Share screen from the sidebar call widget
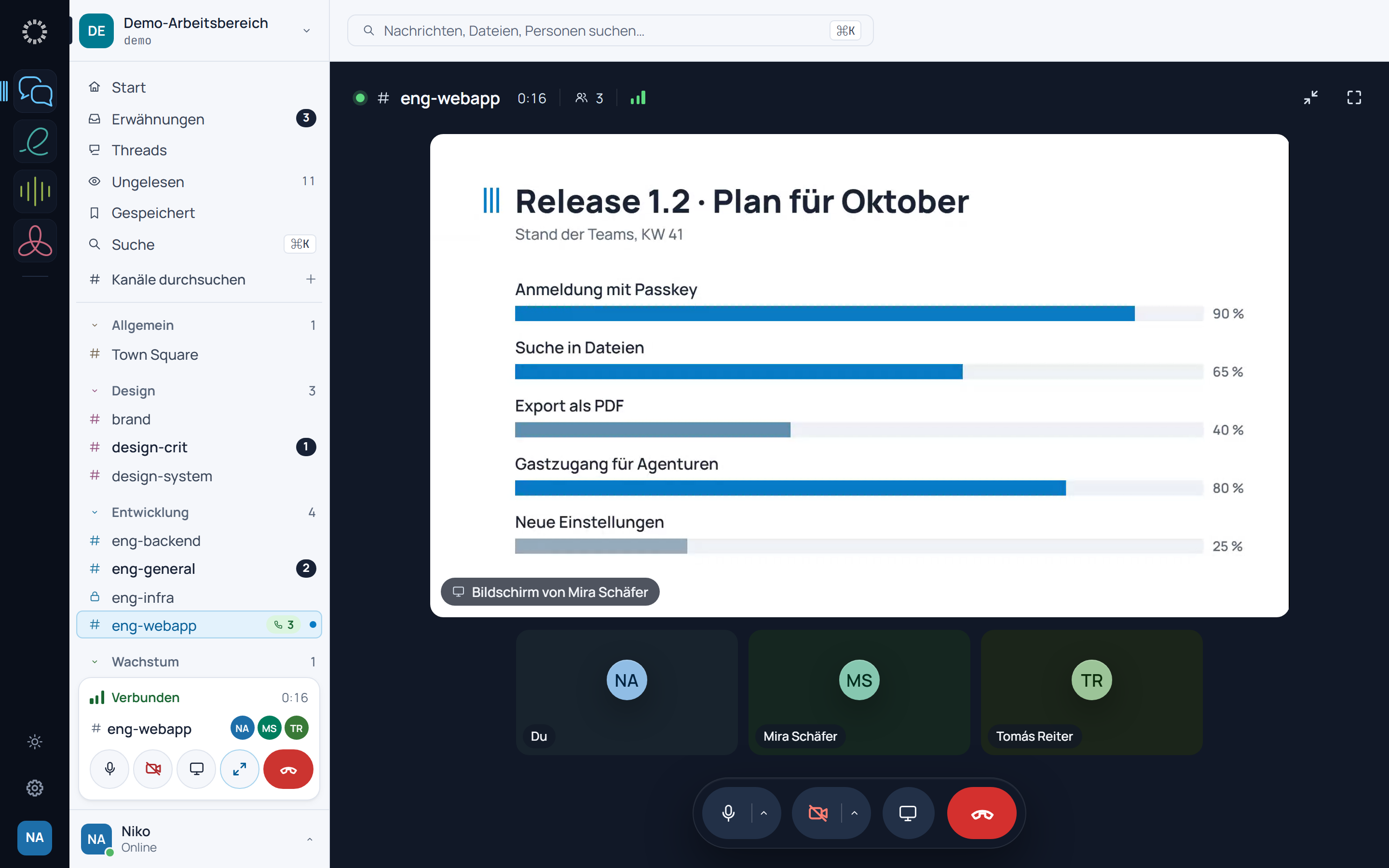Image resolution: width=1389 pixels, height=868 pixels. point(196,769)
